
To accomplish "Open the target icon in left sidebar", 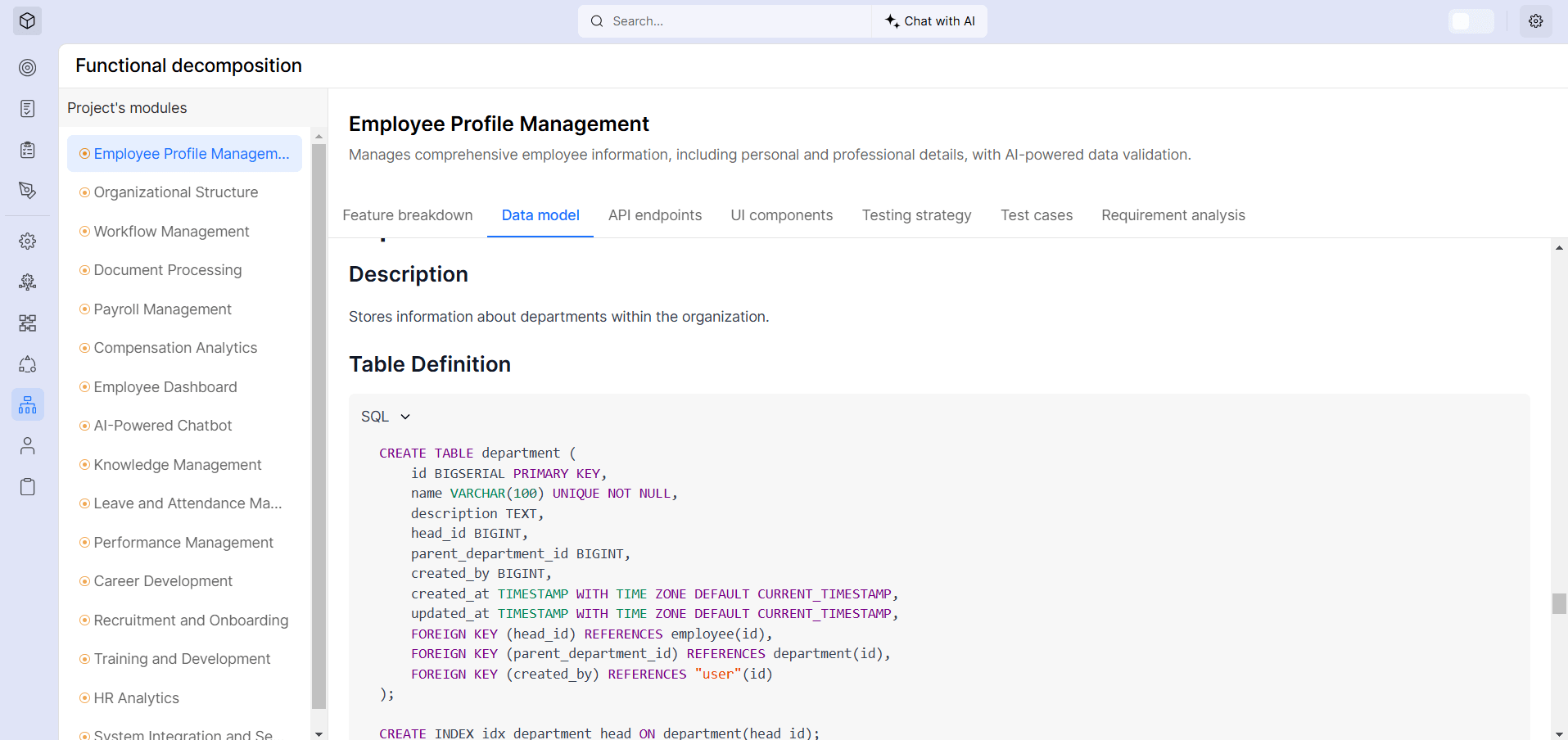I will 28,68.
